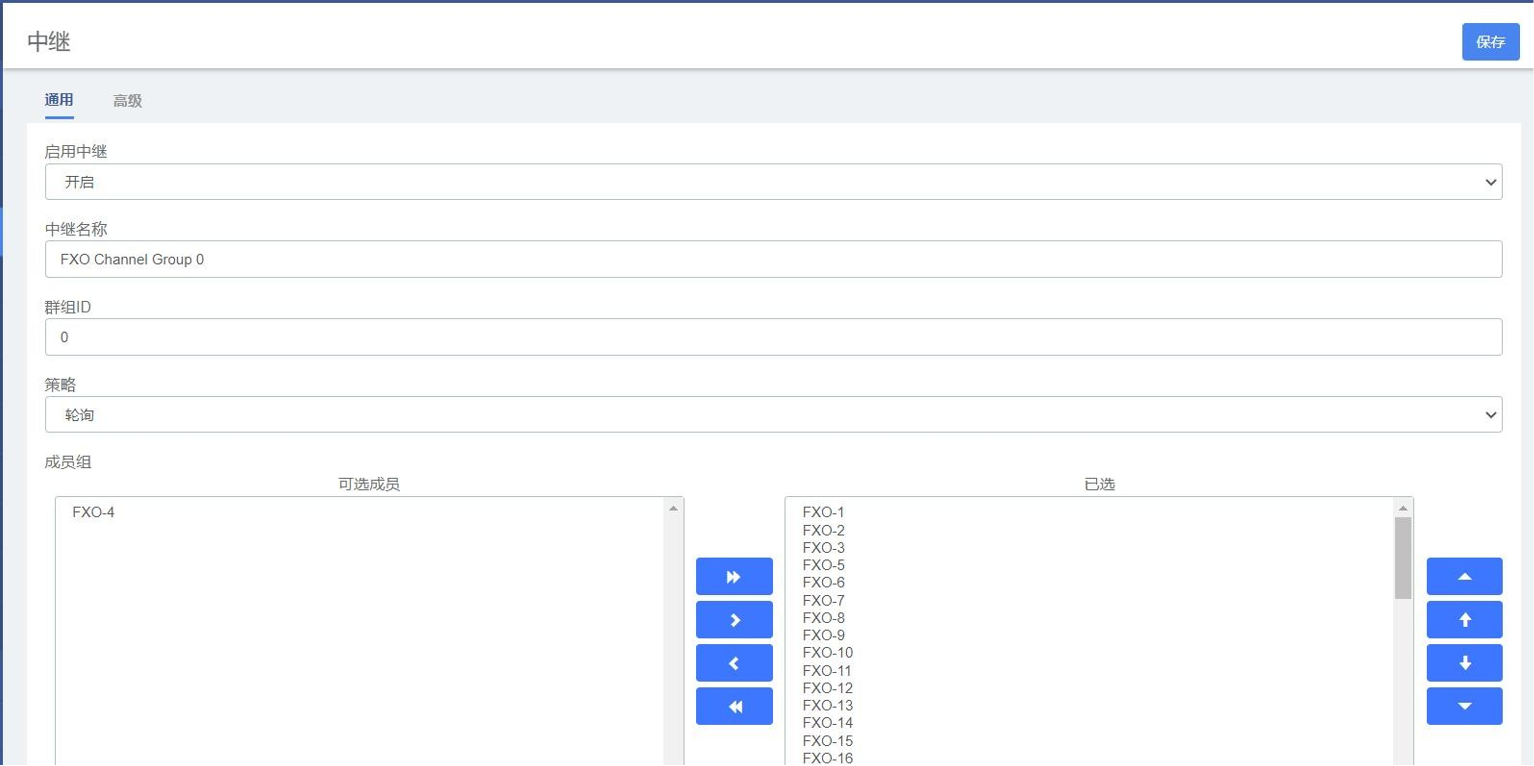Expand the 策略 dropdown showing 轮询
This screenshot has height=766, width=1534.
coord(773,415)
